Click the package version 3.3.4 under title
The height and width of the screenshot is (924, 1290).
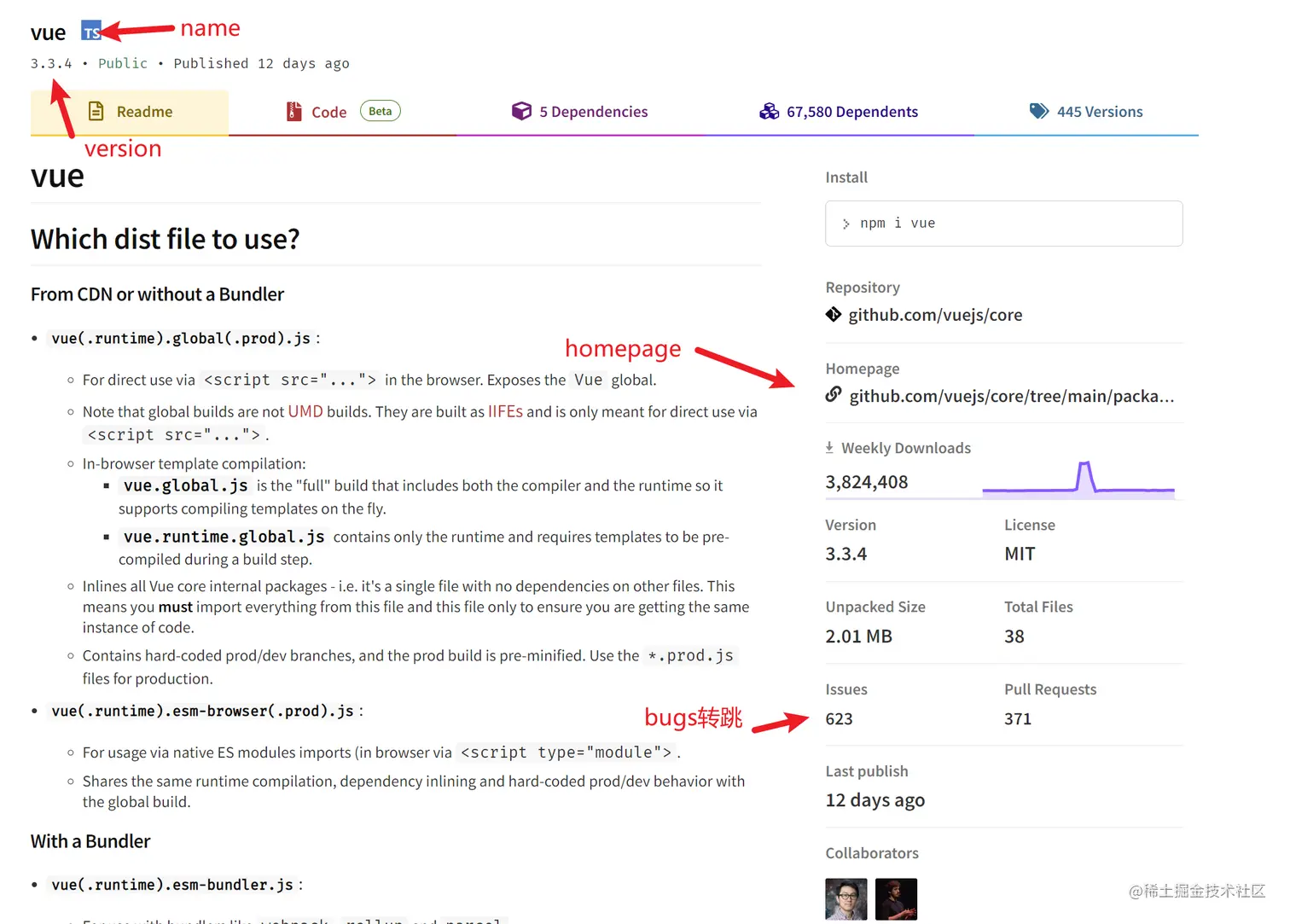(x=51, y=63)
